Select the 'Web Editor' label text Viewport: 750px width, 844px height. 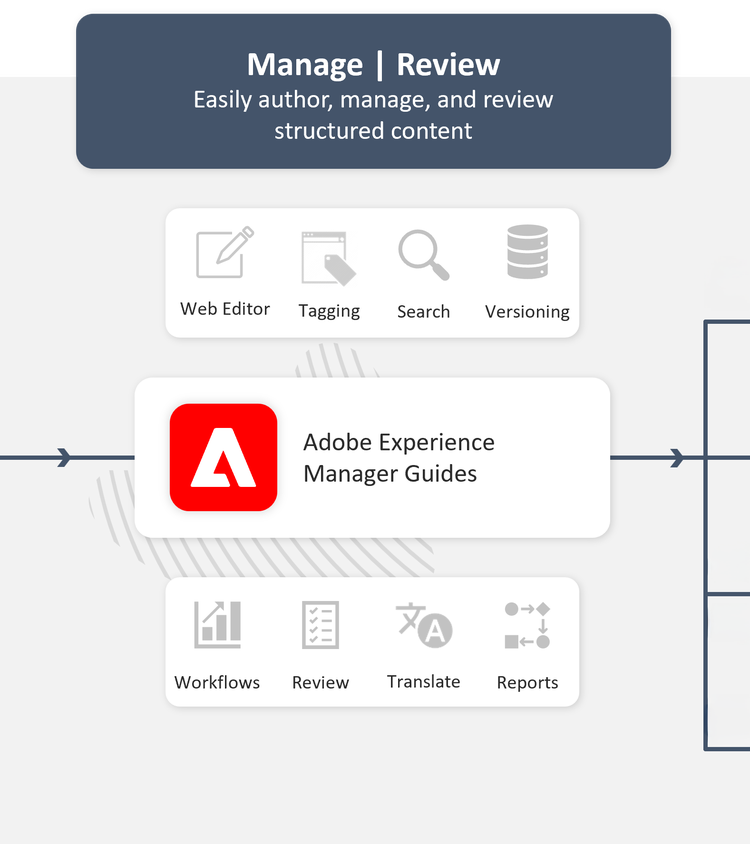(225, 309)
